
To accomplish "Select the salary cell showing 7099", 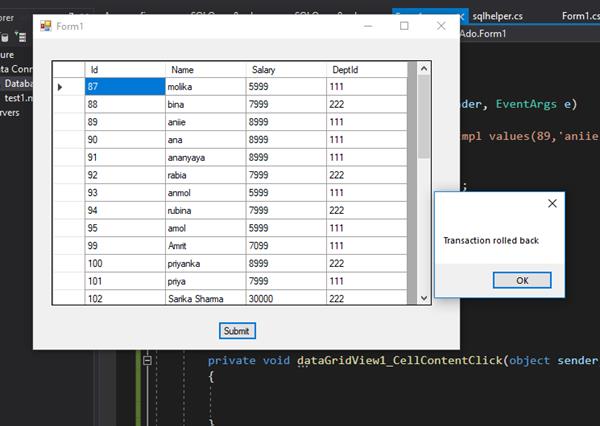I will pos(286,245).
